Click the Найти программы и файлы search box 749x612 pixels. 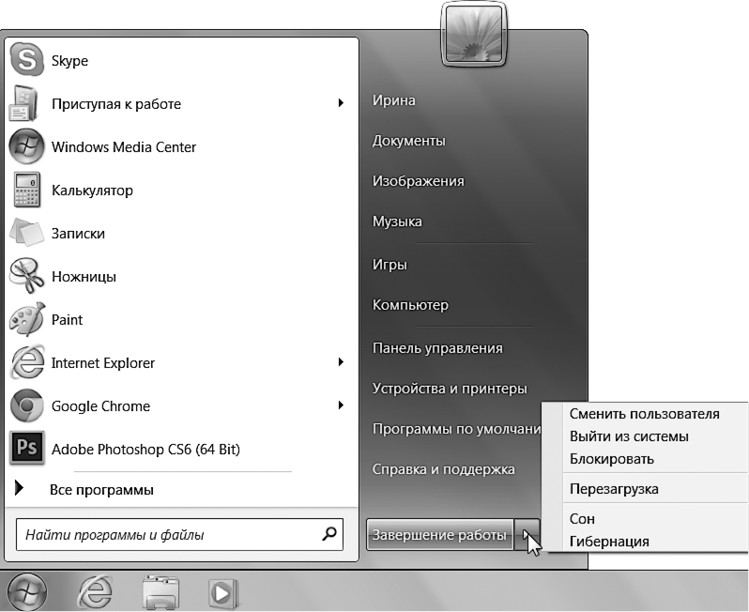170,535
